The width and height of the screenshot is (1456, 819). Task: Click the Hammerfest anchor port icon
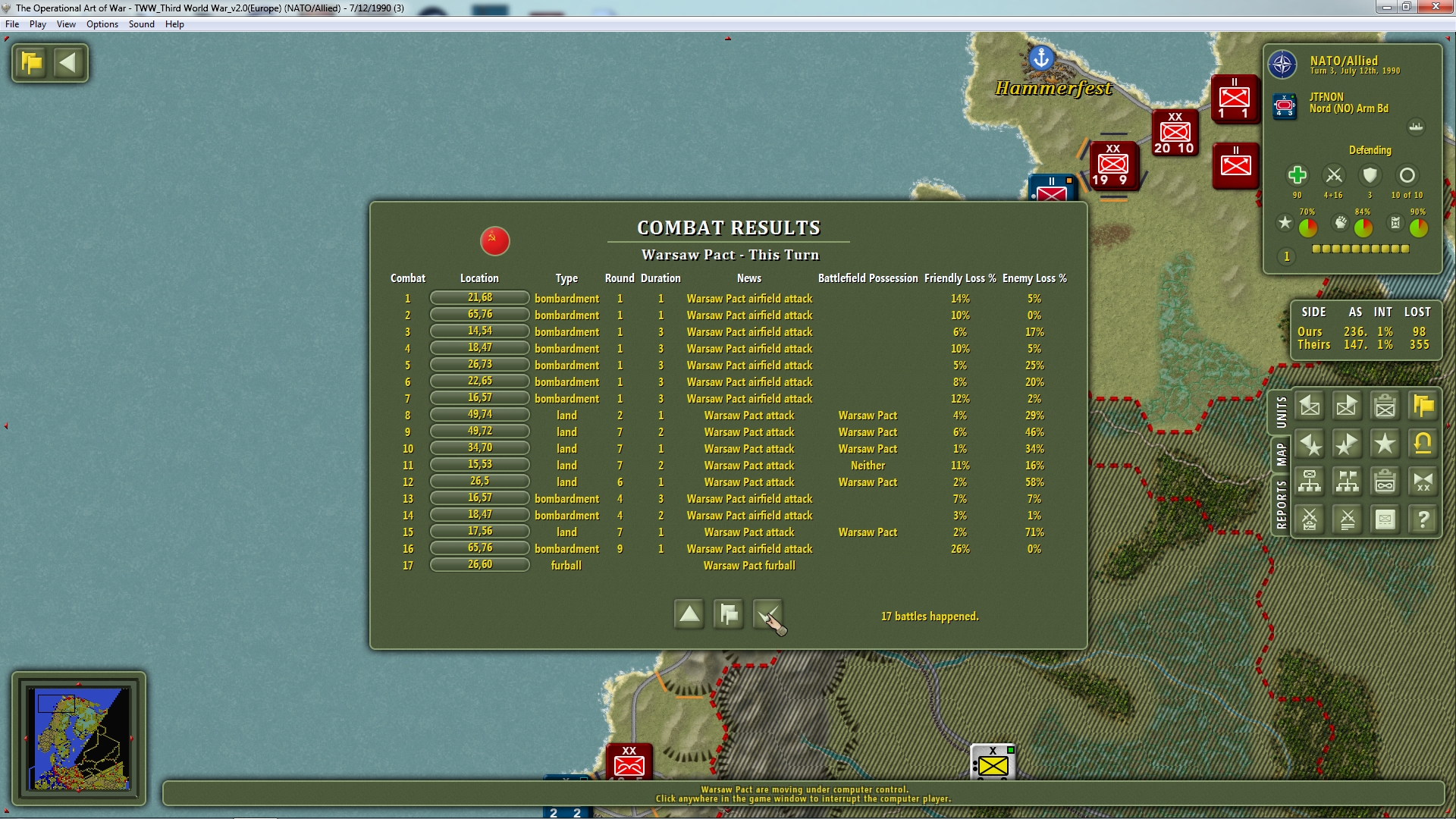click(1041, 57)
